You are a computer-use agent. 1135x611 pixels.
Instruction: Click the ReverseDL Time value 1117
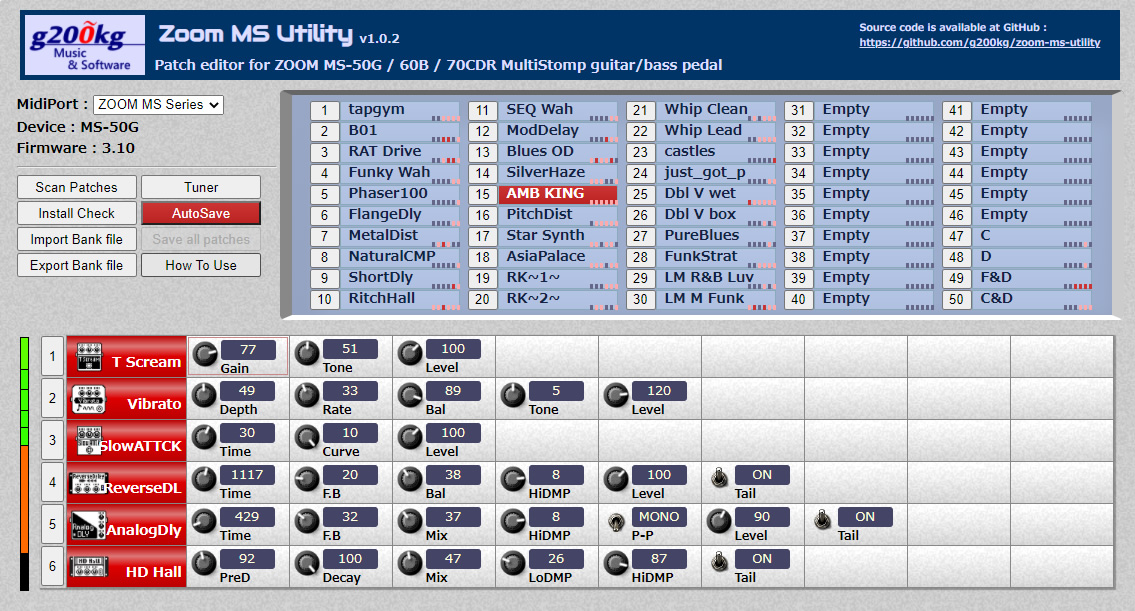coord(247,475)
